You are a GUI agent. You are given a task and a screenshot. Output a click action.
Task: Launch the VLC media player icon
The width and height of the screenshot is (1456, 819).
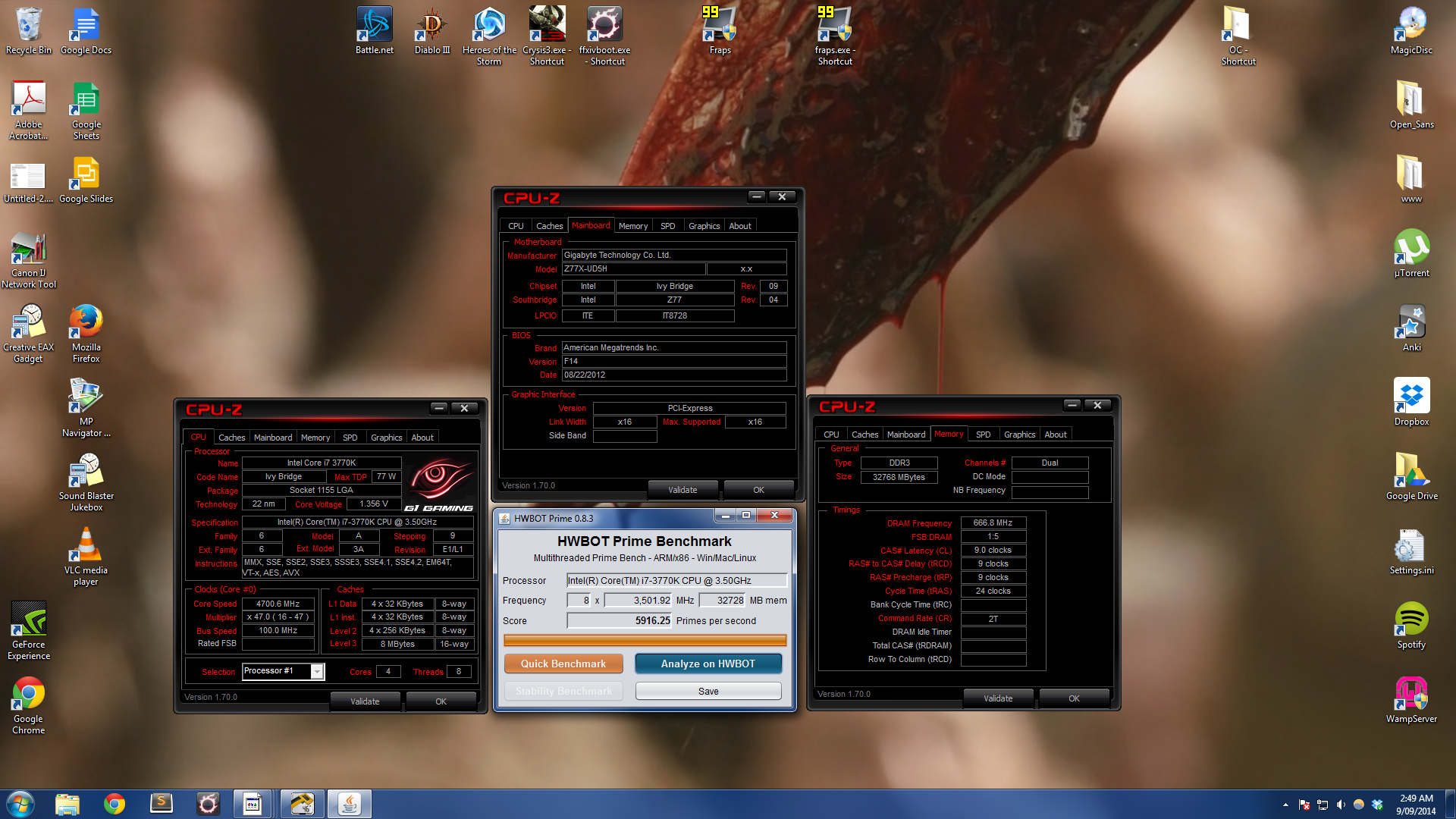click(86, 557)
